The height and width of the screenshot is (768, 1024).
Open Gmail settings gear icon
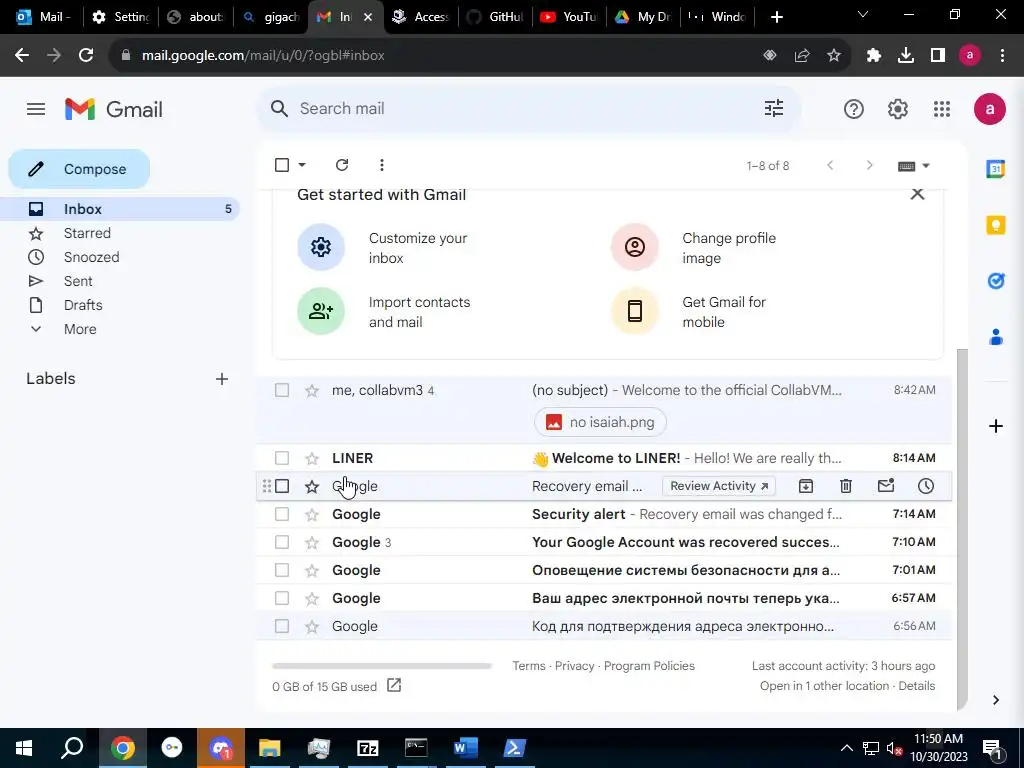(x=898, y=109)
